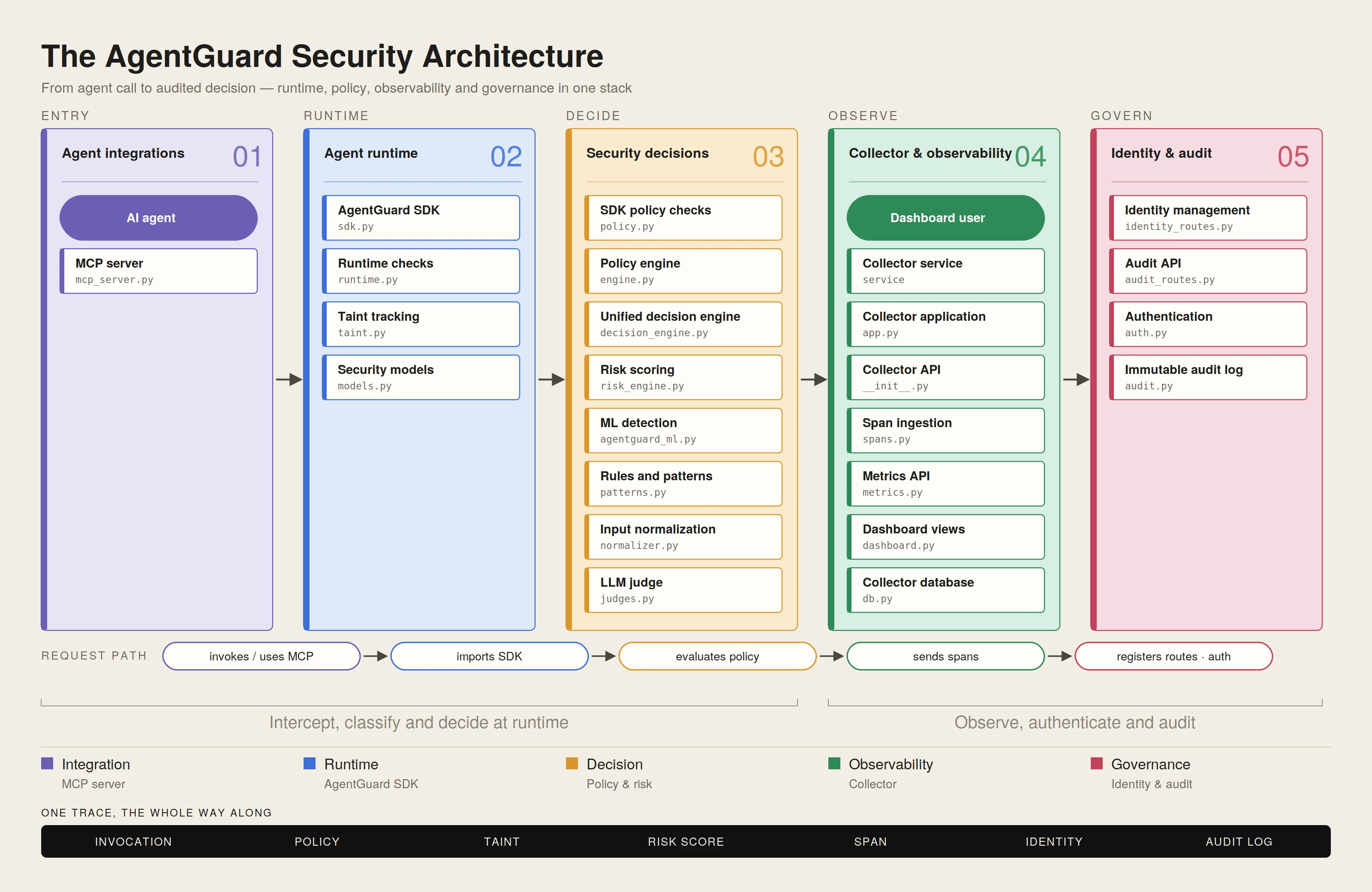Select the Taint tracking card
The image size is (1372, 892).
click(x=421, y=324)
